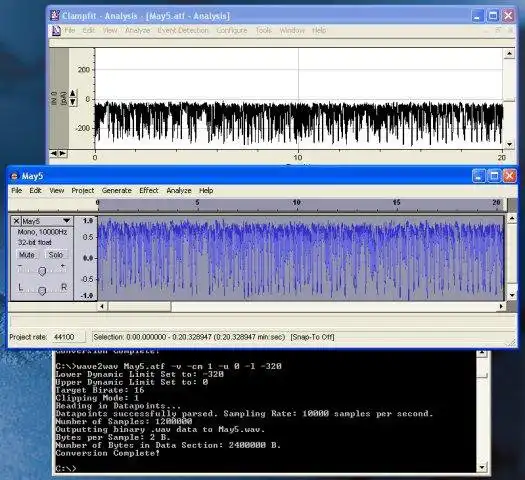The image size is (525, 480).
Task: Open Analyze menu in May5 window
Action: [179, 190]
